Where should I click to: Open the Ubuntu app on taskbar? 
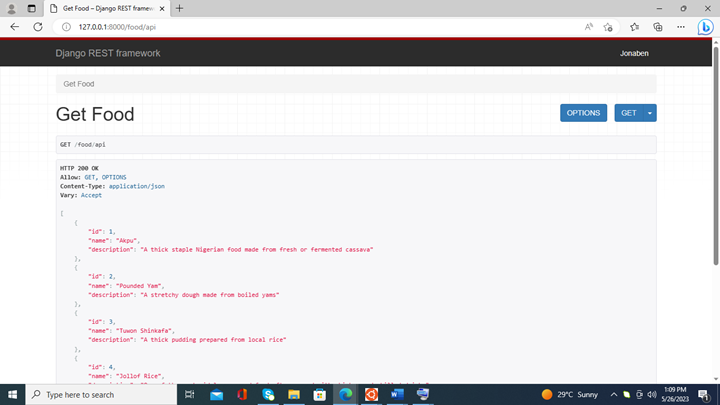click(371, 394)
